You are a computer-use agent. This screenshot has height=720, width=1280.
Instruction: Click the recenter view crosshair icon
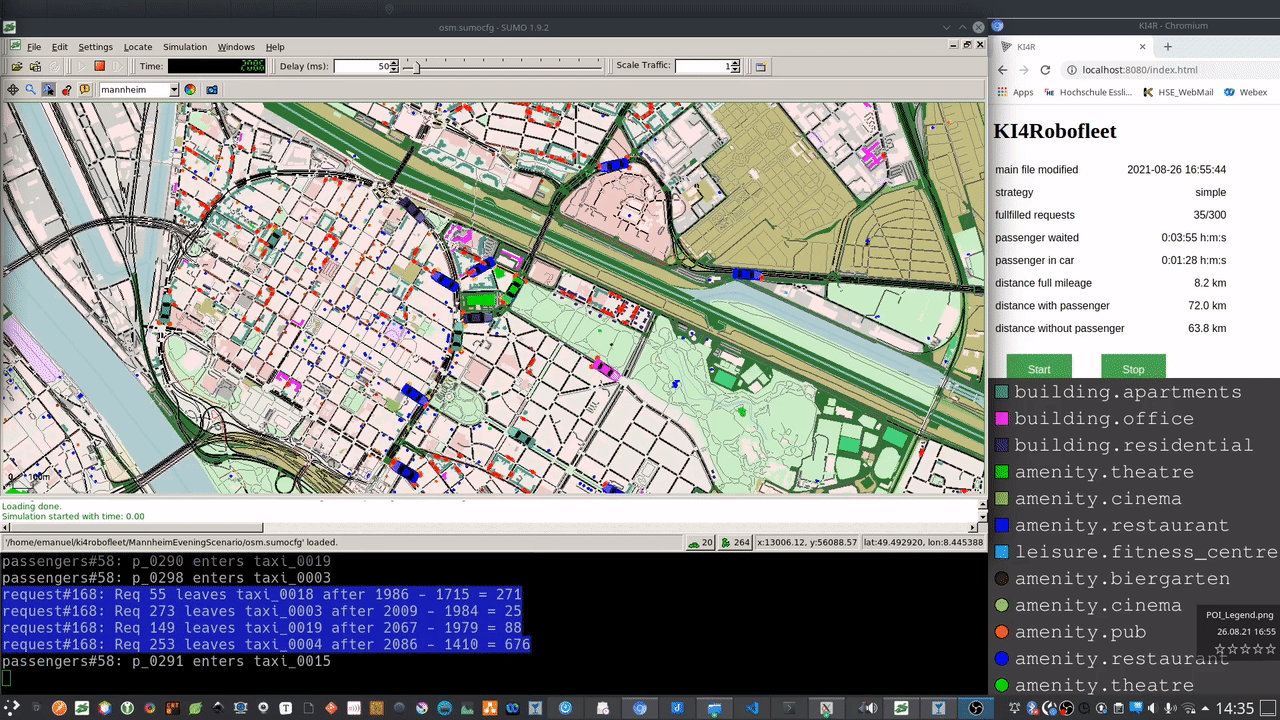[x=13, y=90]
